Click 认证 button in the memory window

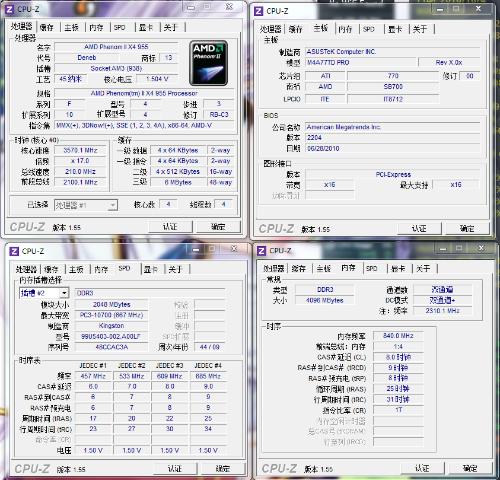coord(422,468)
